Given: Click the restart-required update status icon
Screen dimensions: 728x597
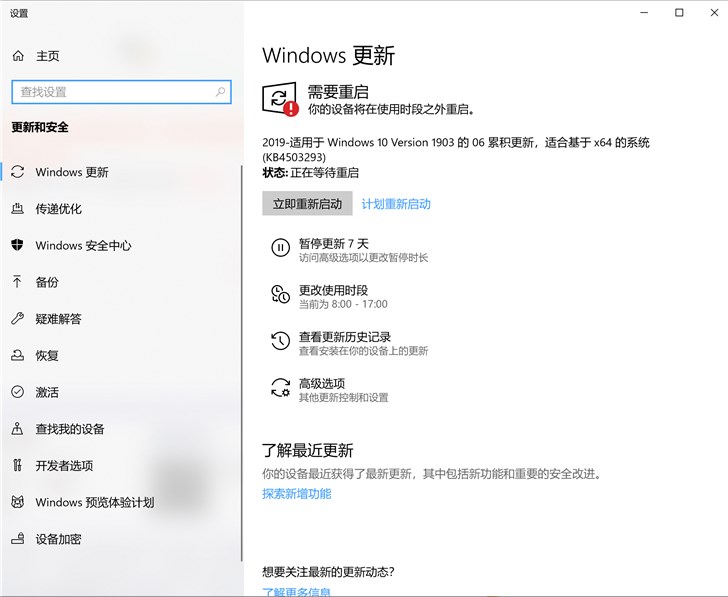Looking at the screenshot, I should click(x=280, y=99).
